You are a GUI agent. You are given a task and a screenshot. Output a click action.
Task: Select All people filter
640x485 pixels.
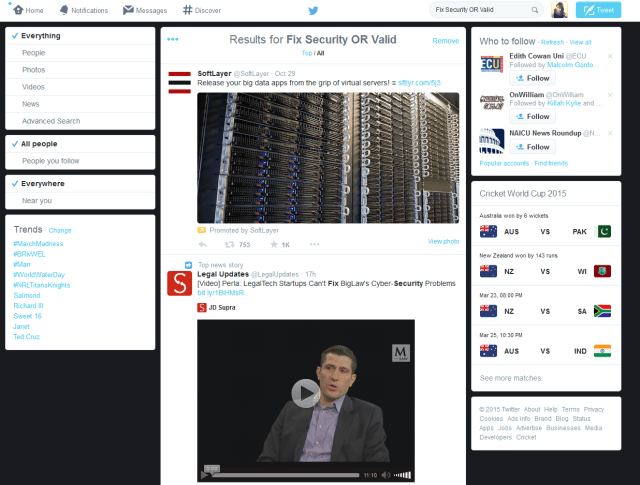80,144
